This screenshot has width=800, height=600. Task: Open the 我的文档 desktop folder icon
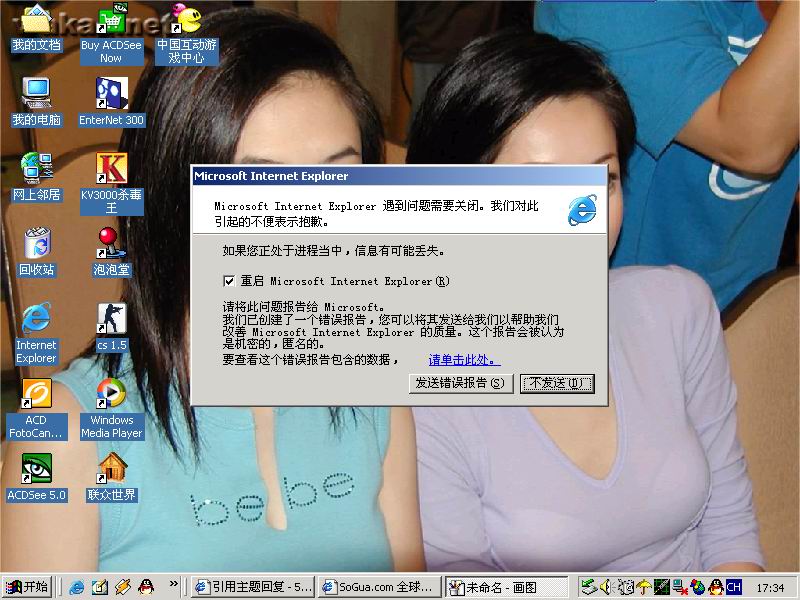36,28
